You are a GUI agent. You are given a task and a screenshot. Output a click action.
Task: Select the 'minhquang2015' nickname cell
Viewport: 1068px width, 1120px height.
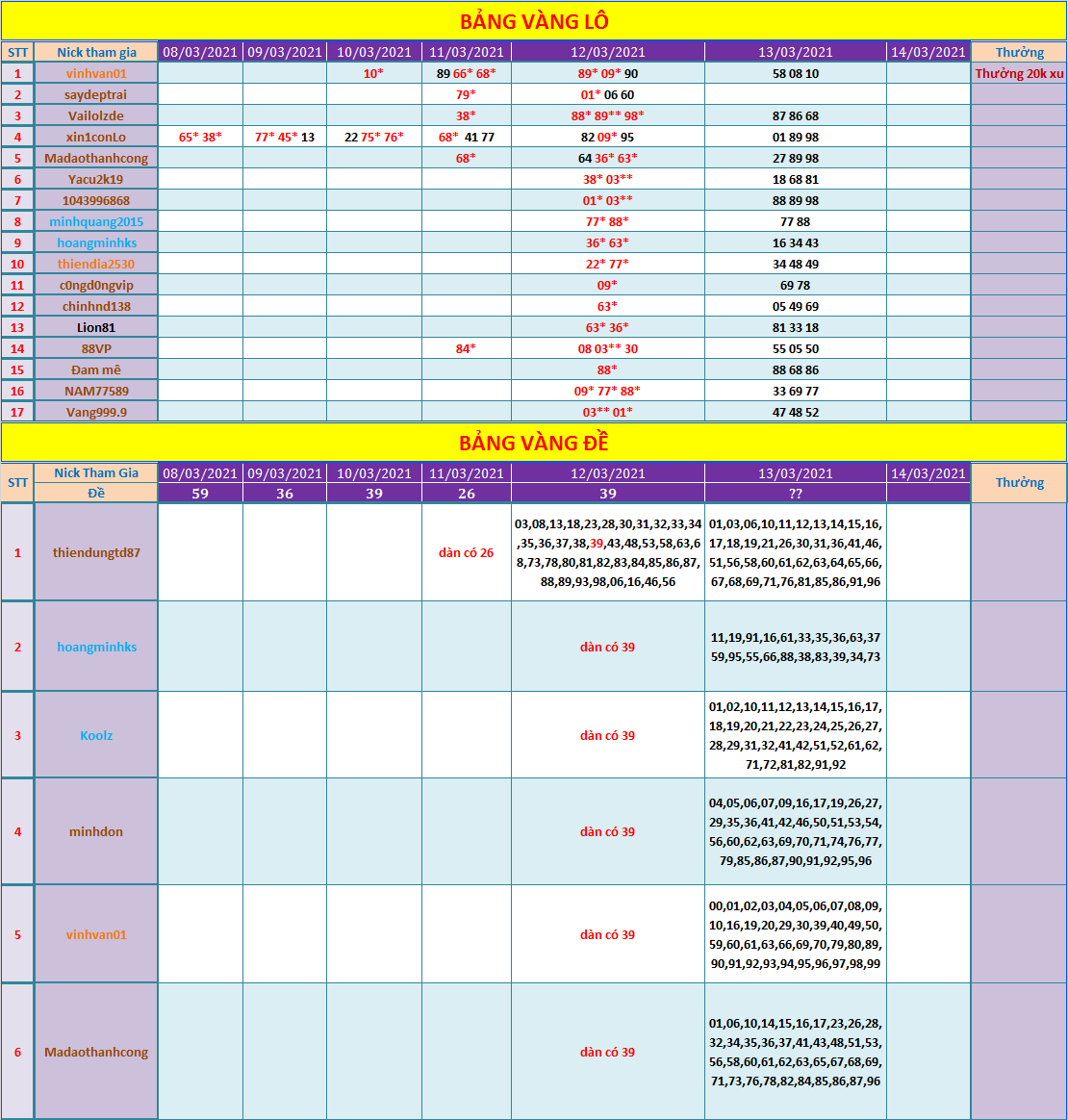tap(96, 221)
